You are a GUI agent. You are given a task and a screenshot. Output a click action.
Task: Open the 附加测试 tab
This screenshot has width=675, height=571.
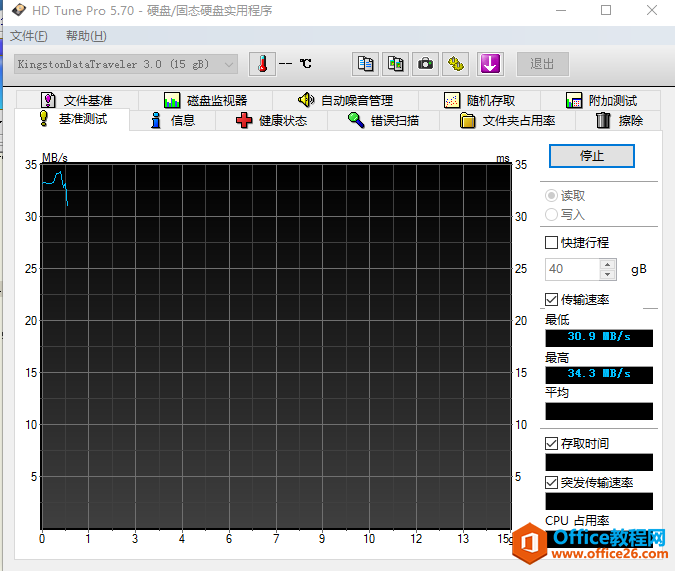(x=601, y=100)
